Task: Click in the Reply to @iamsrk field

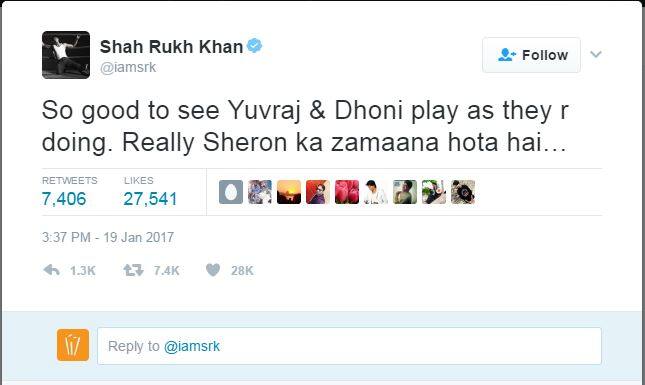Action: [x=349, y=346]
